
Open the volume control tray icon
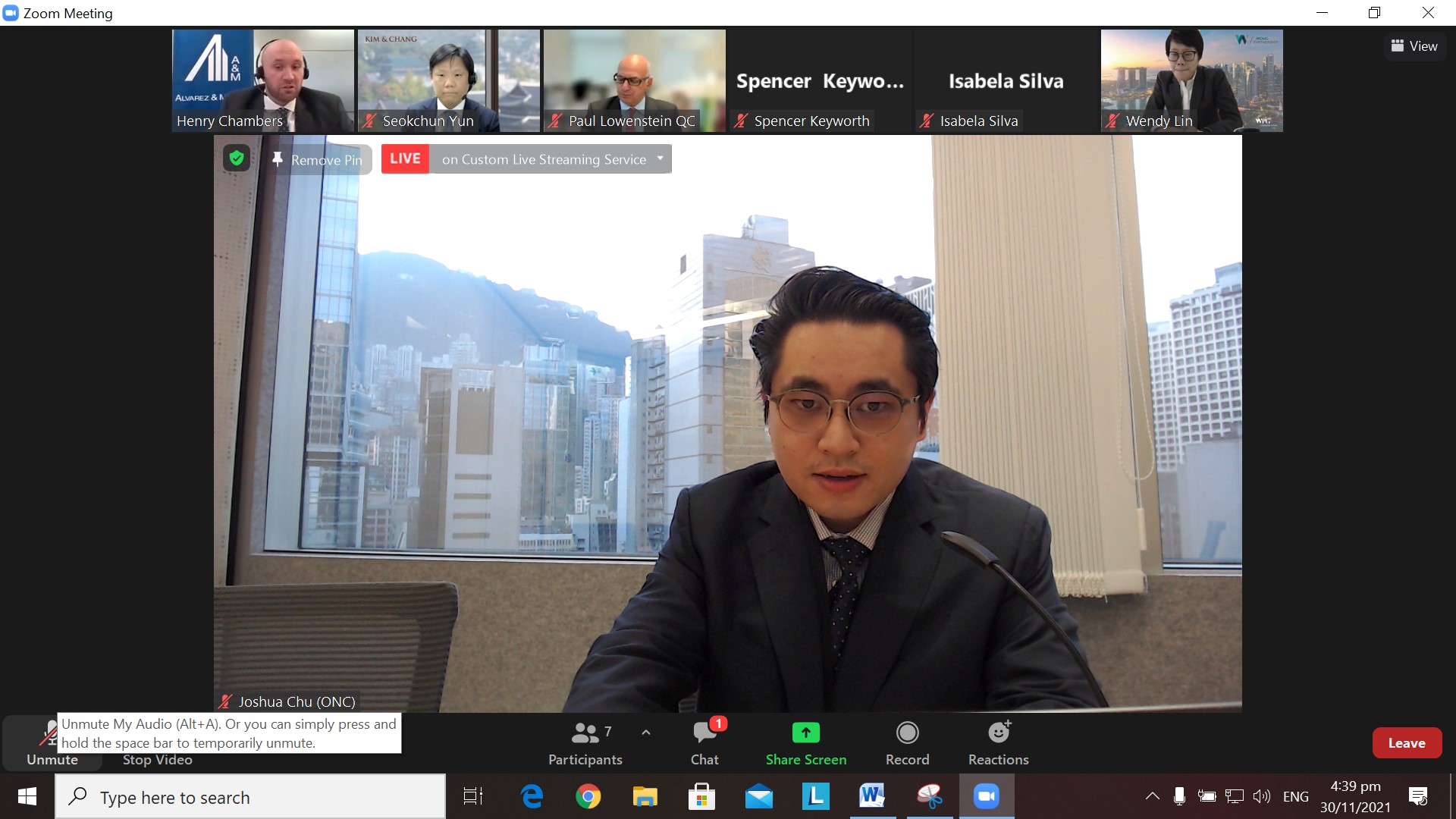coord(1261,796)
